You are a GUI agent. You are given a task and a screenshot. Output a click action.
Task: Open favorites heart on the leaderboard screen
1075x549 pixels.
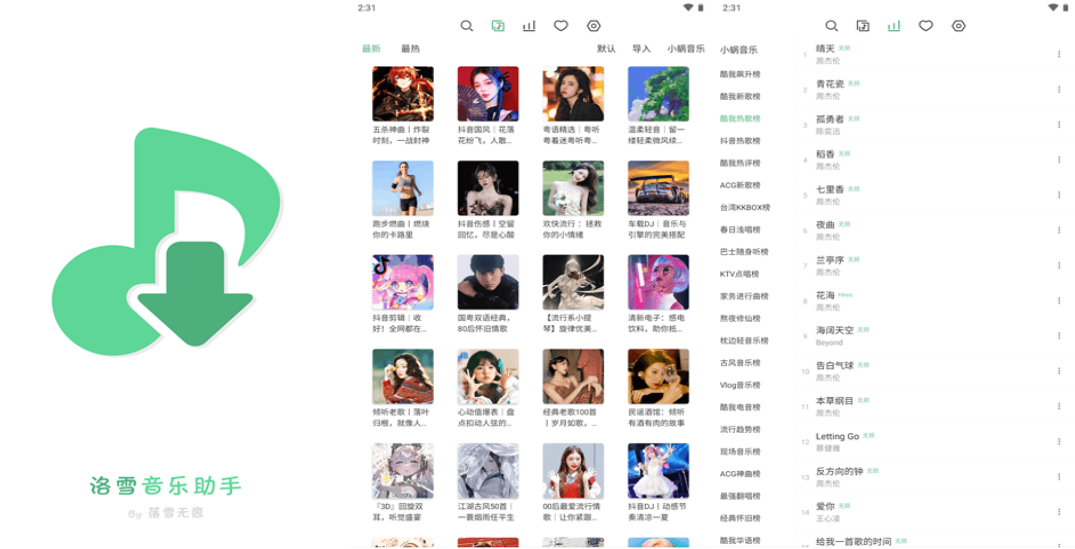[x=926, y=26]
